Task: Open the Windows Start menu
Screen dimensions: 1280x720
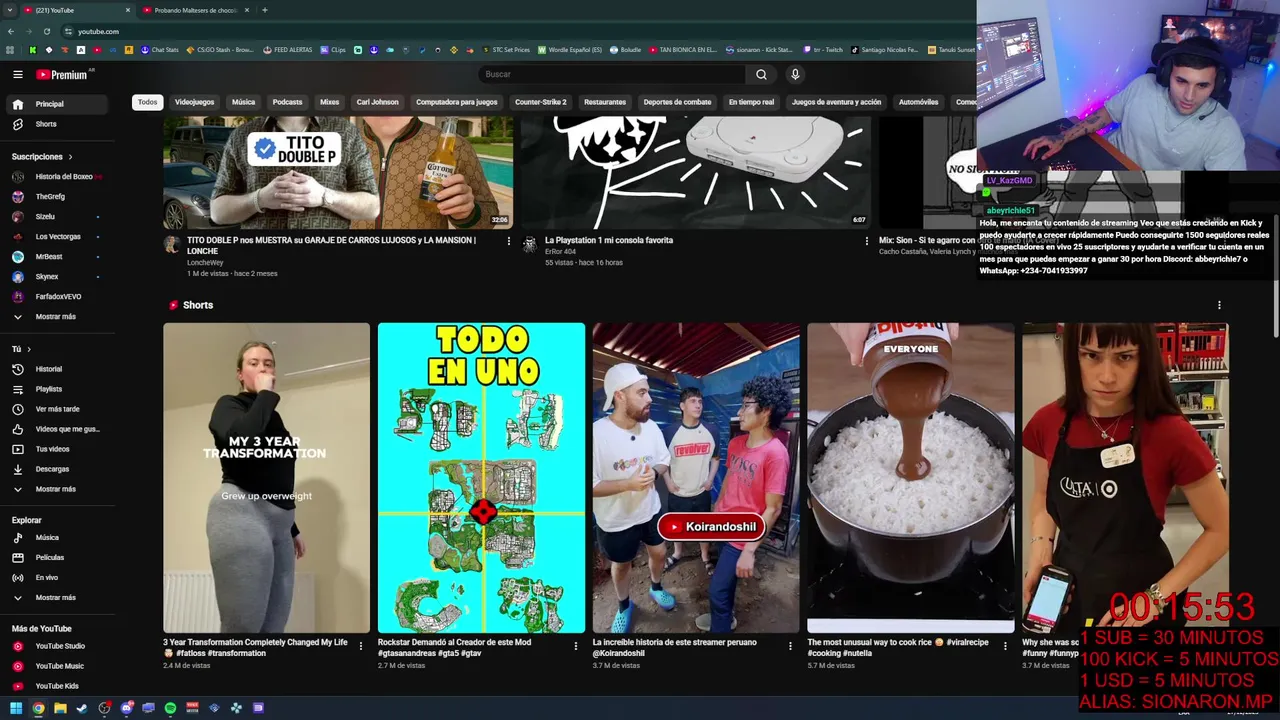Action: click(16, 708)
